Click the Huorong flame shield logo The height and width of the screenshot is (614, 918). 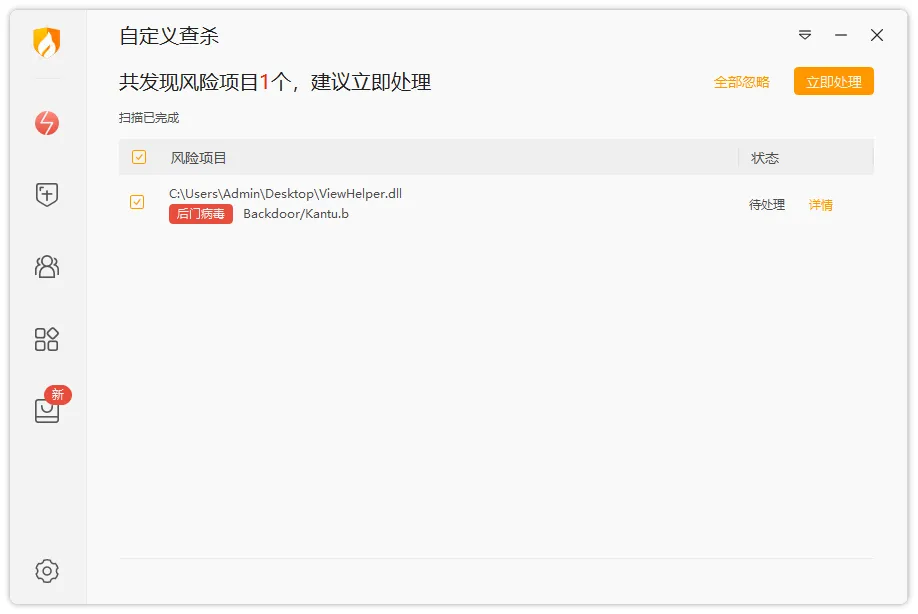47,42
